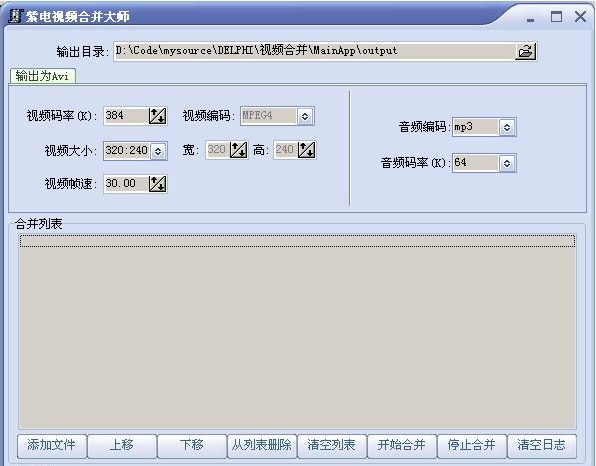
Task: Click the 上移 button
Action: point(122,445)
